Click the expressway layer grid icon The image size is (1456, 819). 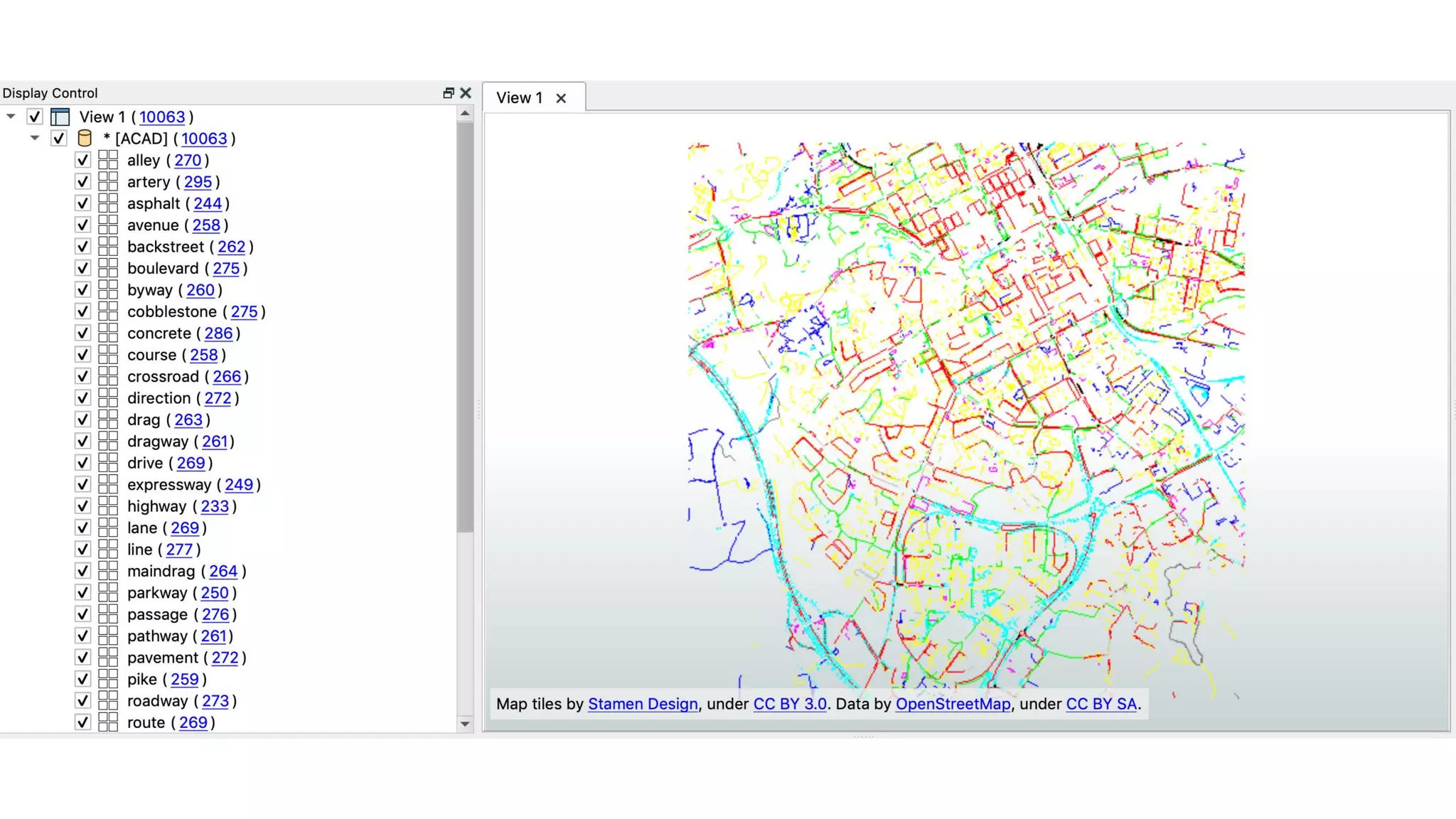(108, 484)
